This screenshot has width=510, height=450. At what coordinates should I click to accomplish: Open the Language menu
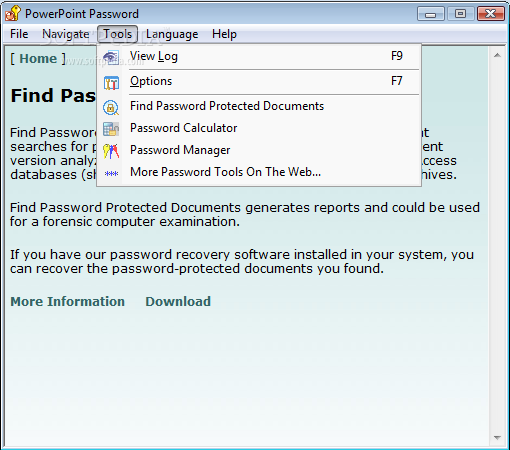(172, 34)
